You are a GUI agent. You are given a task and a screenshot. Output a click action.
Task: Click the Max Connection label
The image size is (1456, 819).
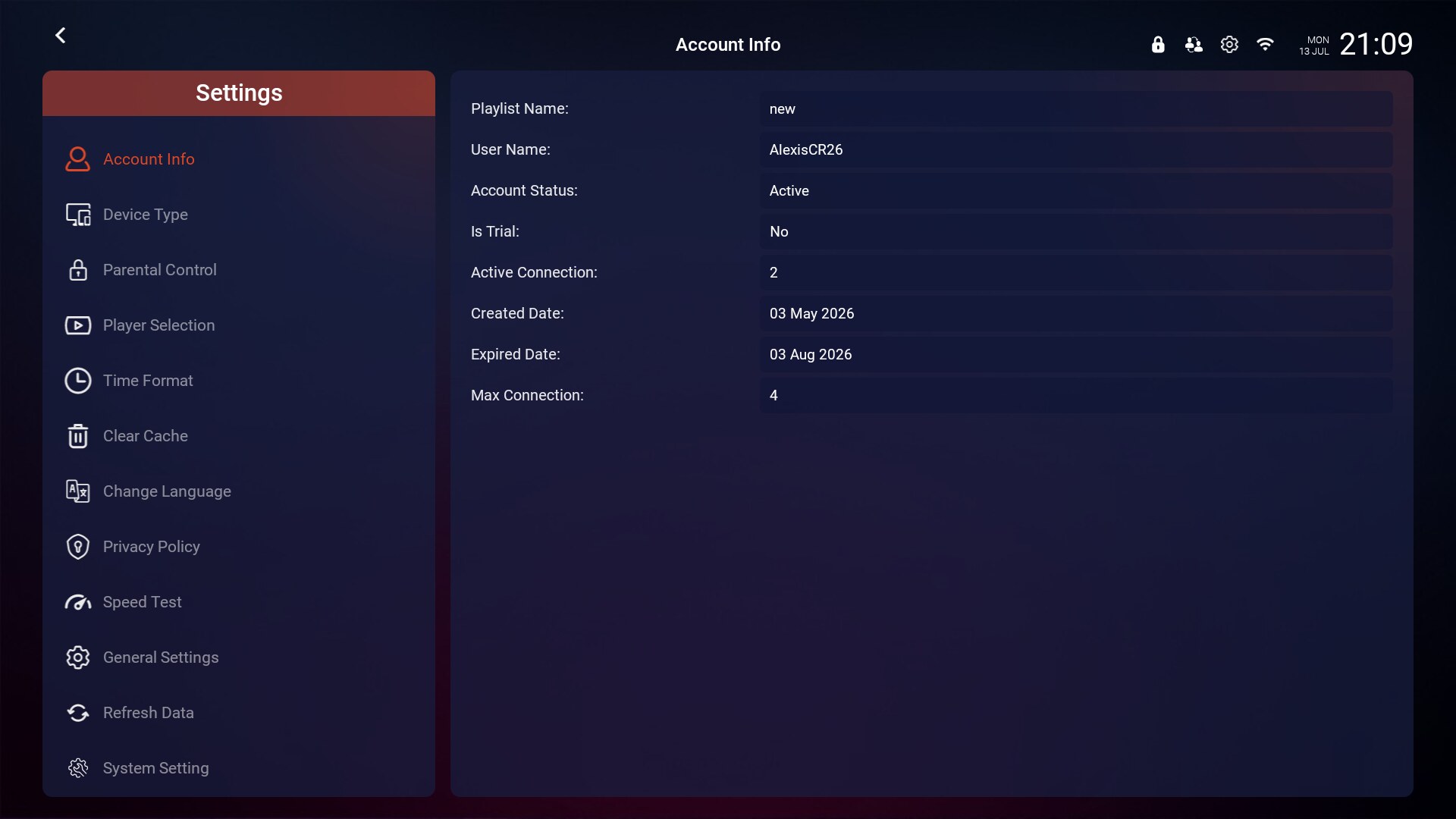pyautogui.click(x=527, y=396)
